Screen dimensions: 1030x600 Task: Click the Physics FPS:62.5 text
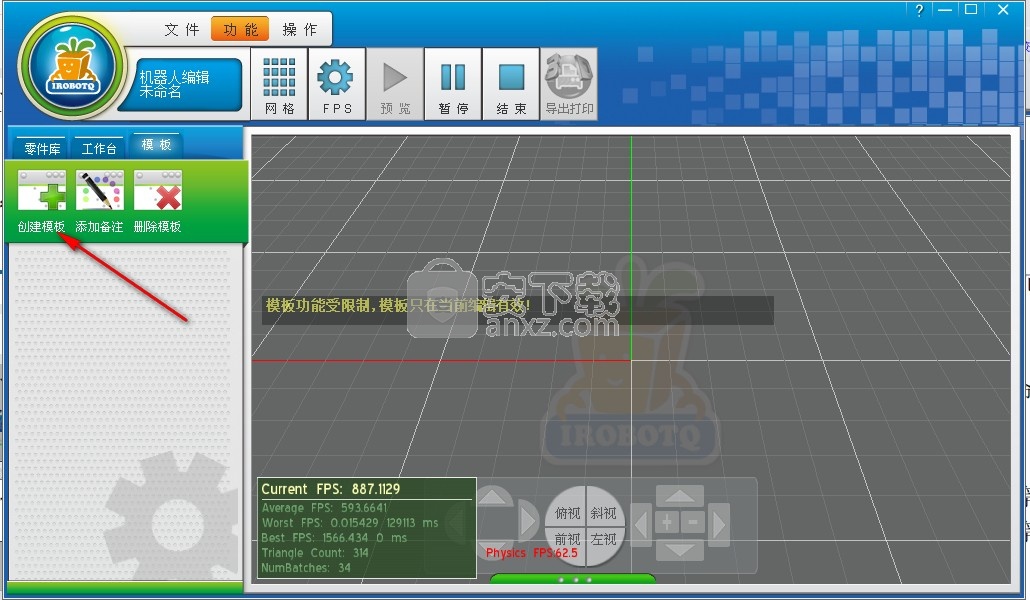click(x=531, y=553)
